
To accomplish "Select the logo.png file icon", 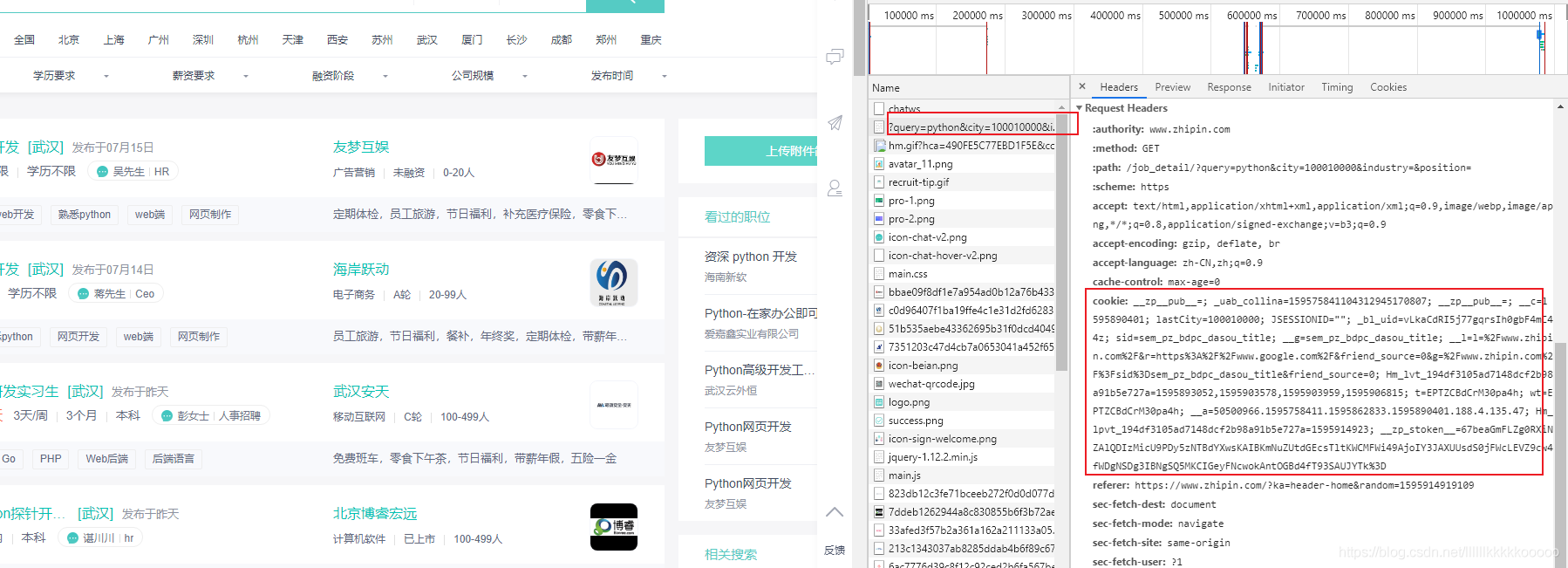I will 879,402.
